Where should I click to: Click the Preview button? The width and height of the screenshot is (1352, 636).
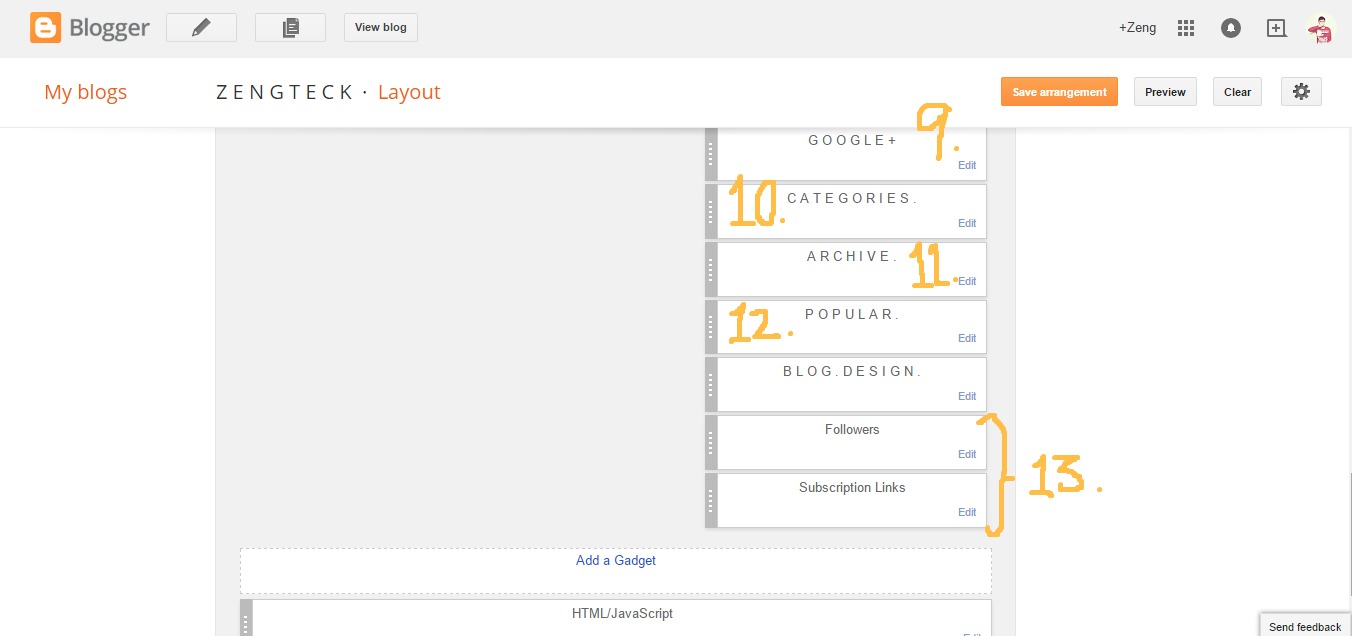point(1165,92)
